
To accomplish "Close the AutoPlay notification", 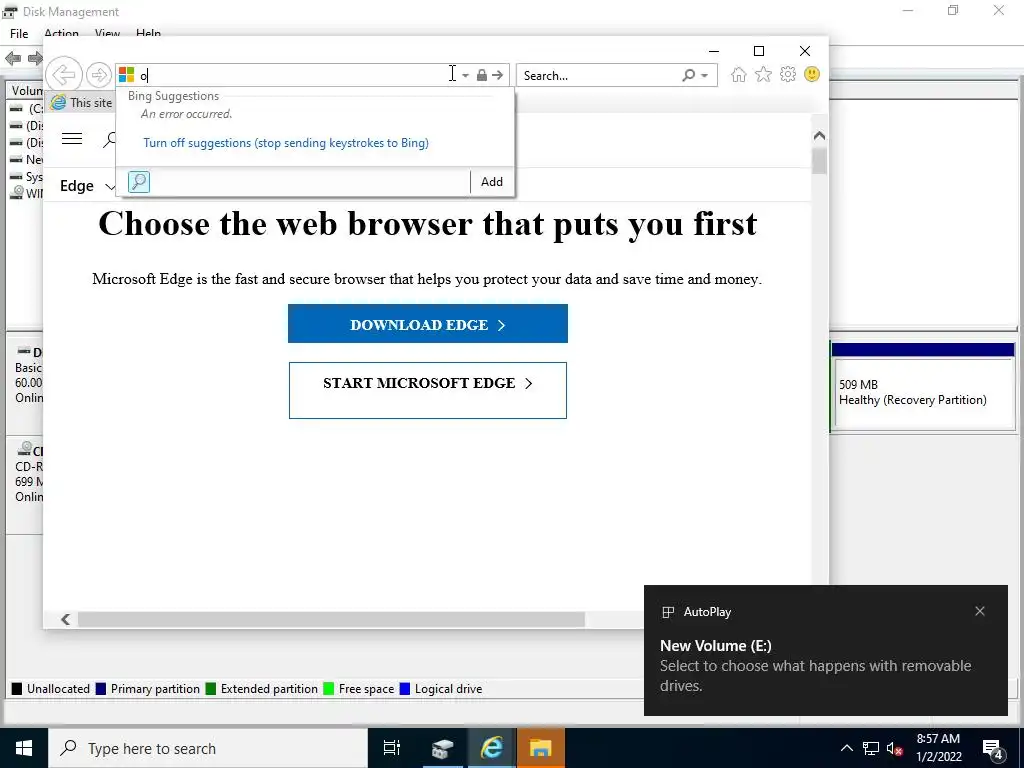I will pos(980,611).
